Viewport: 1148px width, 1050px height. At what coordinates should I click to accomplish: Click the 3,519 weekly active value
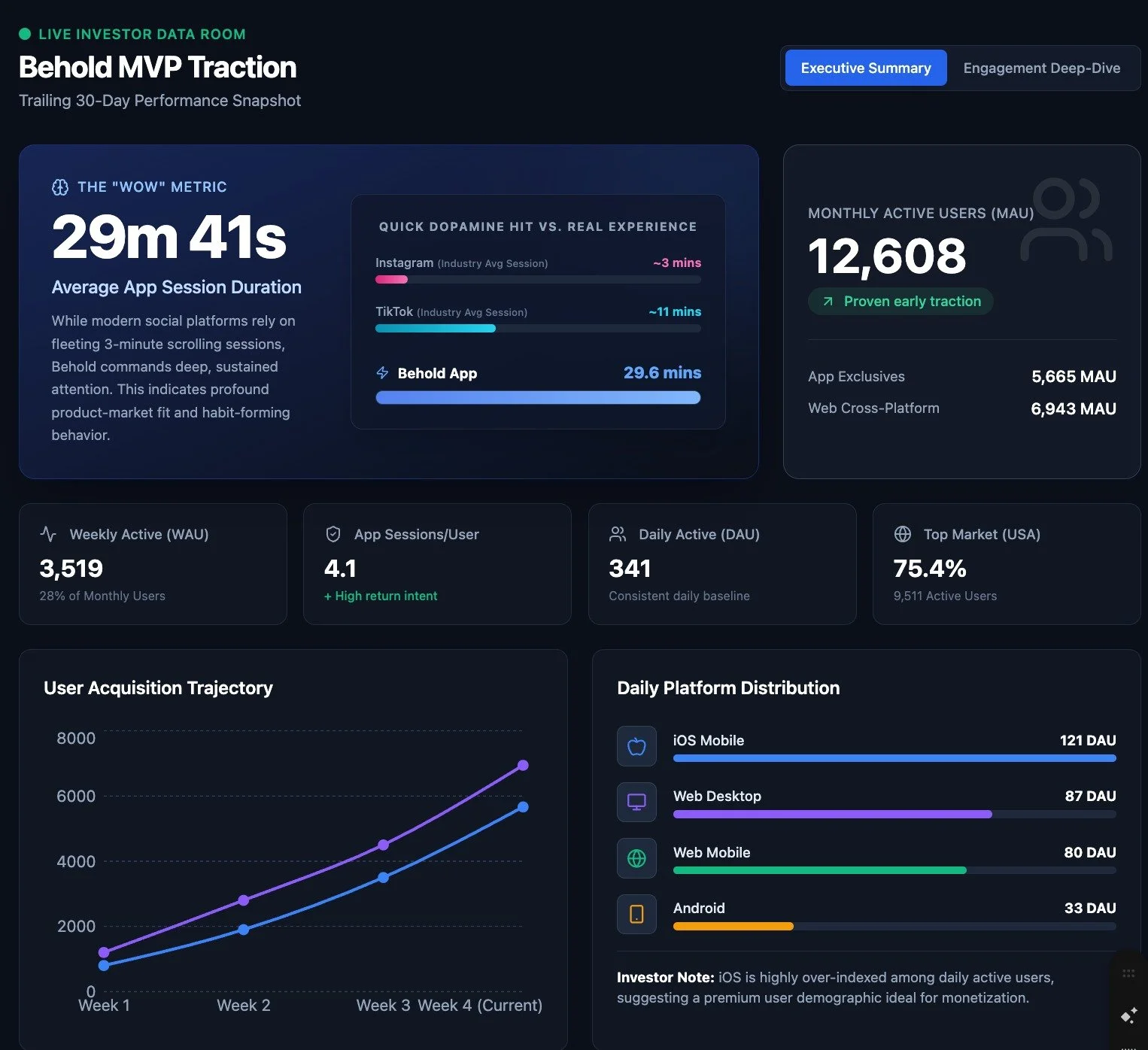point(71,569)
